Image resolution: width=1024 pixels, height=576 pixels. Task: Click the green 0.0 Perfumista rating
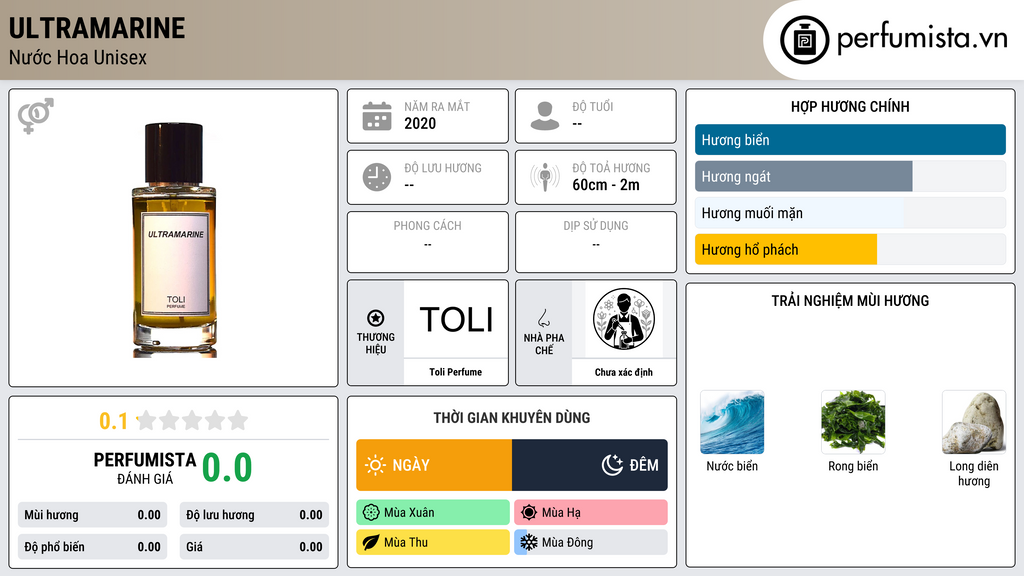point(227,468)
